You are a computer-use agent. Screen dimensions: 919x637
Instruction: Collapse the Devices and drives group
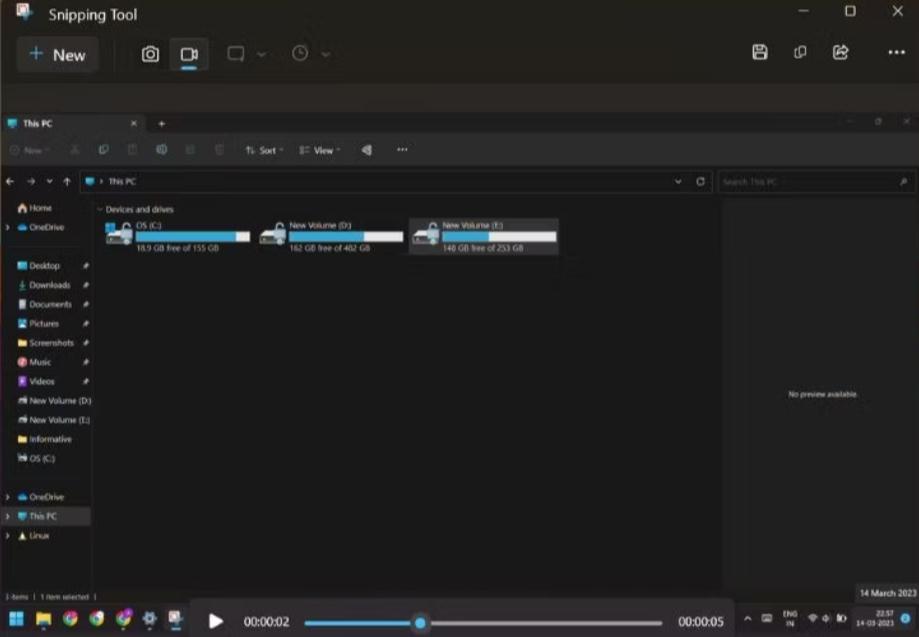pos(100,209)
